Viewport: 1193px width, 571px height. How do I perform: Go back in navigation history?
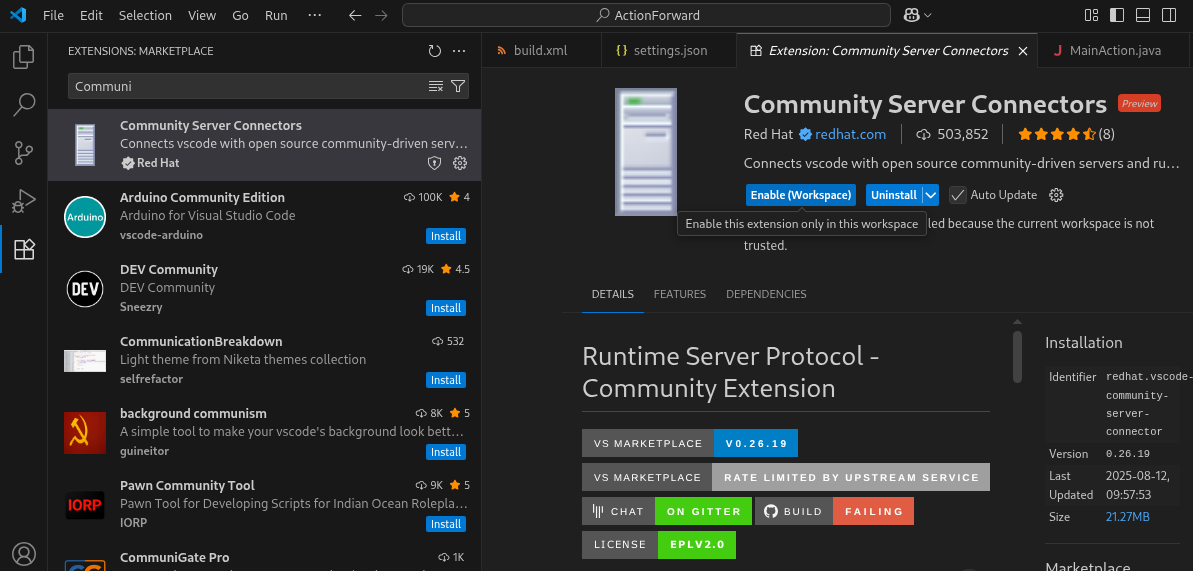point(355,15)
